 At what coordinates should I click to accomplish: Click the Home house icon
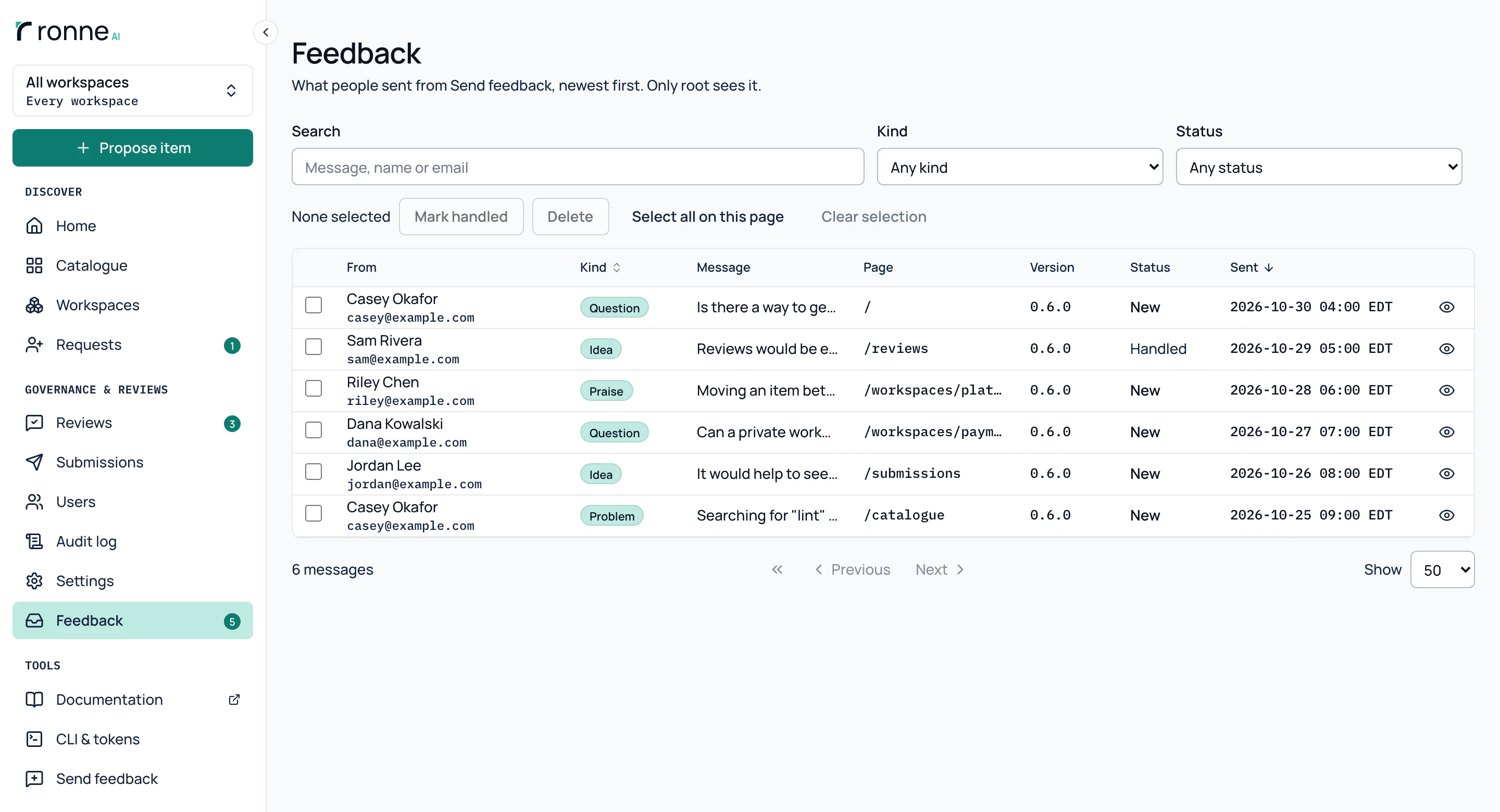(34, 226)
